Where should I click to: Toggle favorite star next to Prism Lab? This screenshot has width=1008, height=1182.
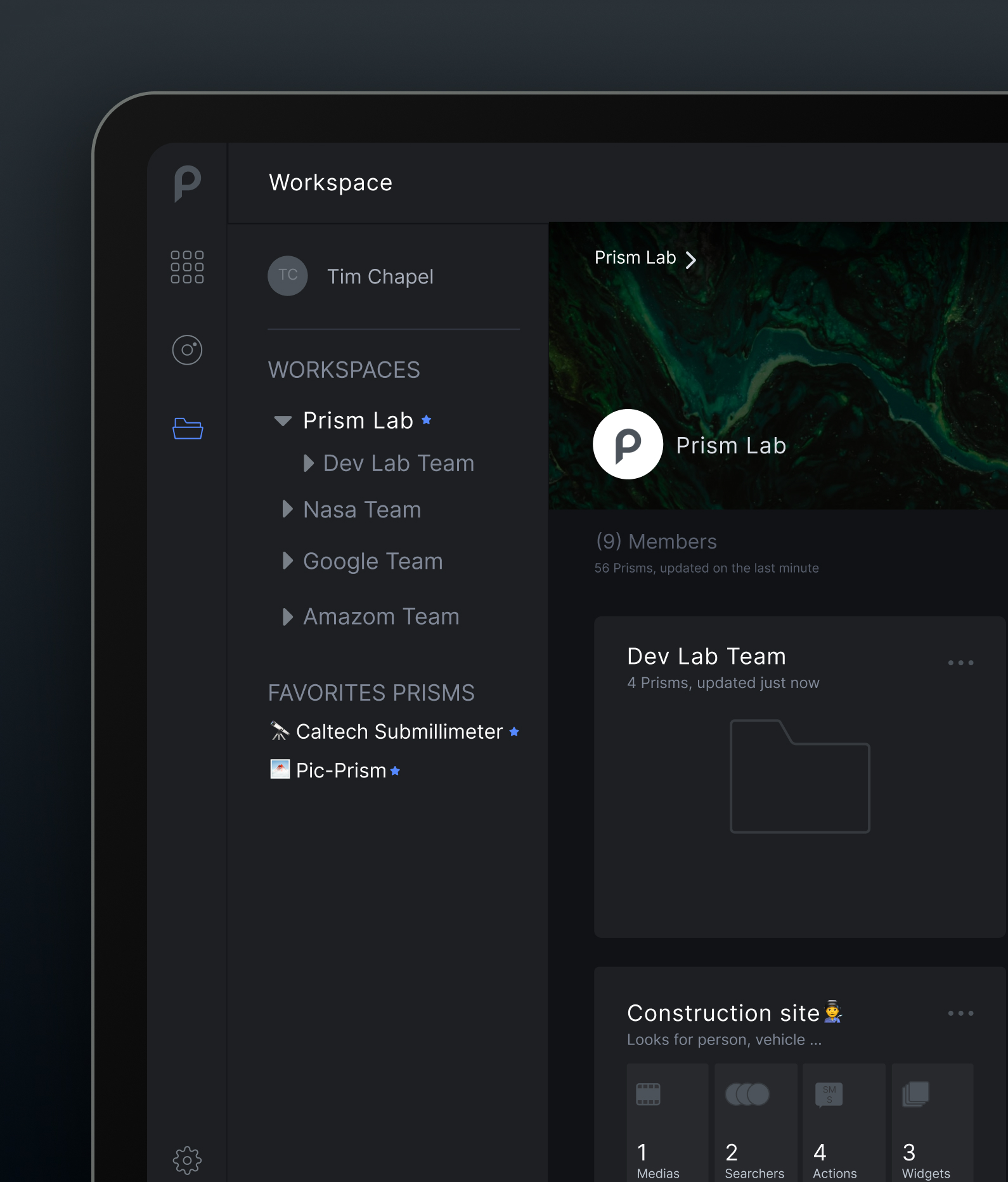click(427, 420)
